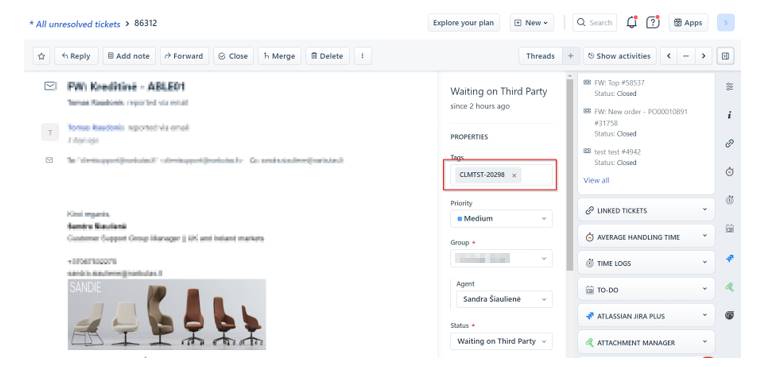Open the New menu
The width and height of the screenshot is (779, 367).
tap(532, 23)
